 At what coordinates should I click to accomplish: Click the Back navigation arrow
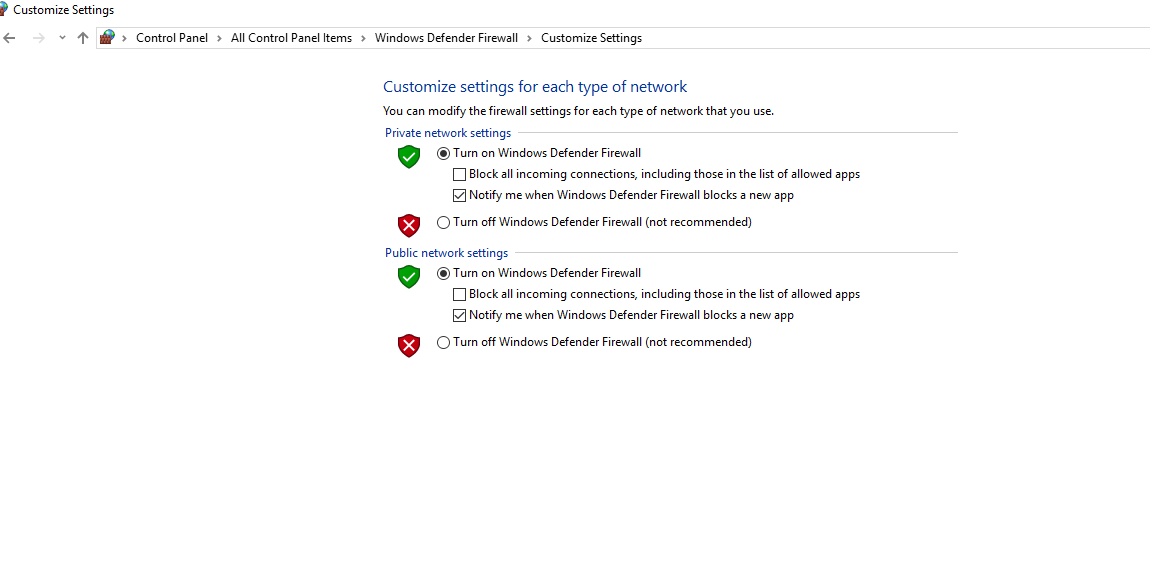(10, 37)
